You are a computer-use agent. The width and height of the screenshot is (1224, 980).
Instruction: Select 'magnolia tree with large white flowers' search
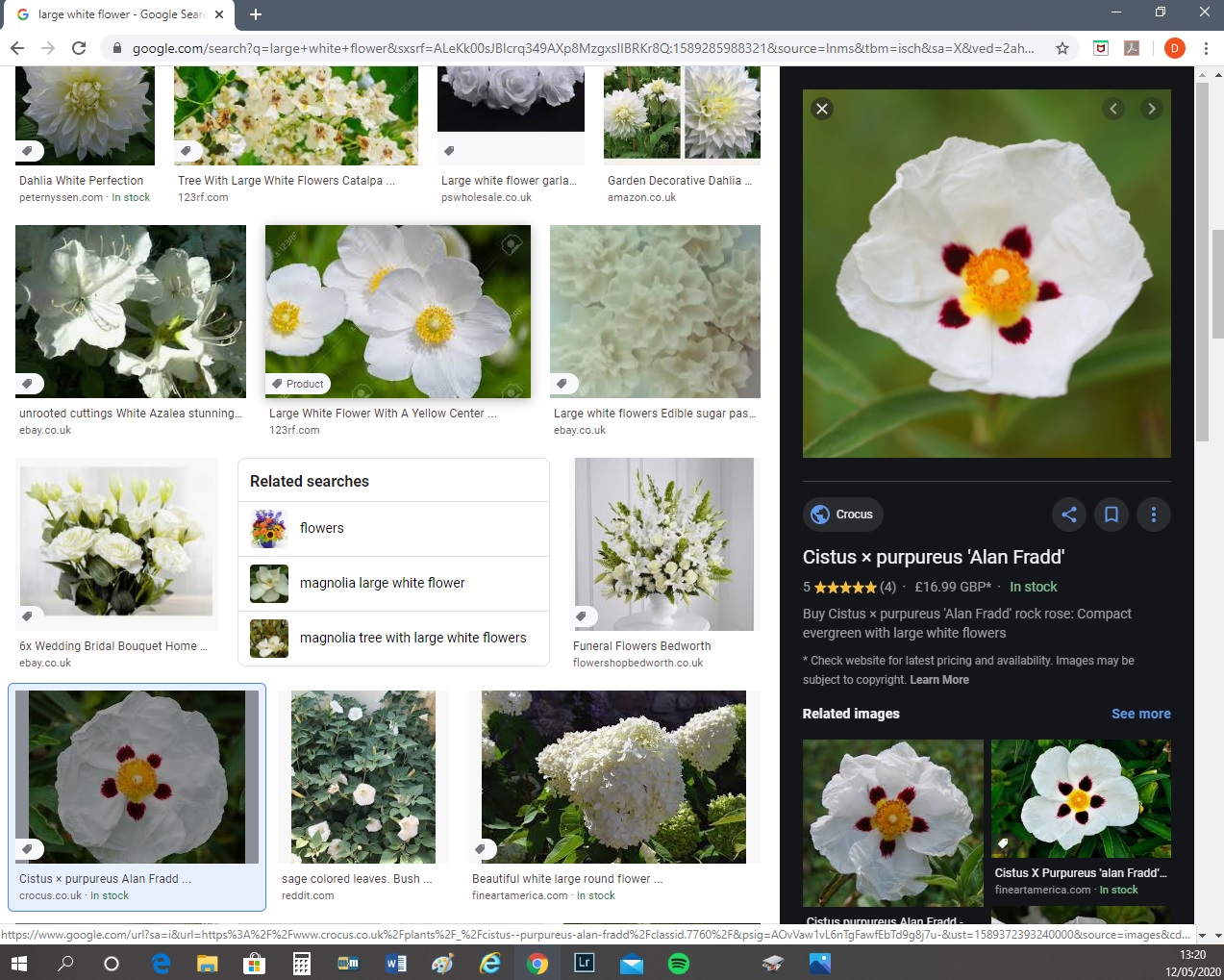click(412, 638)
